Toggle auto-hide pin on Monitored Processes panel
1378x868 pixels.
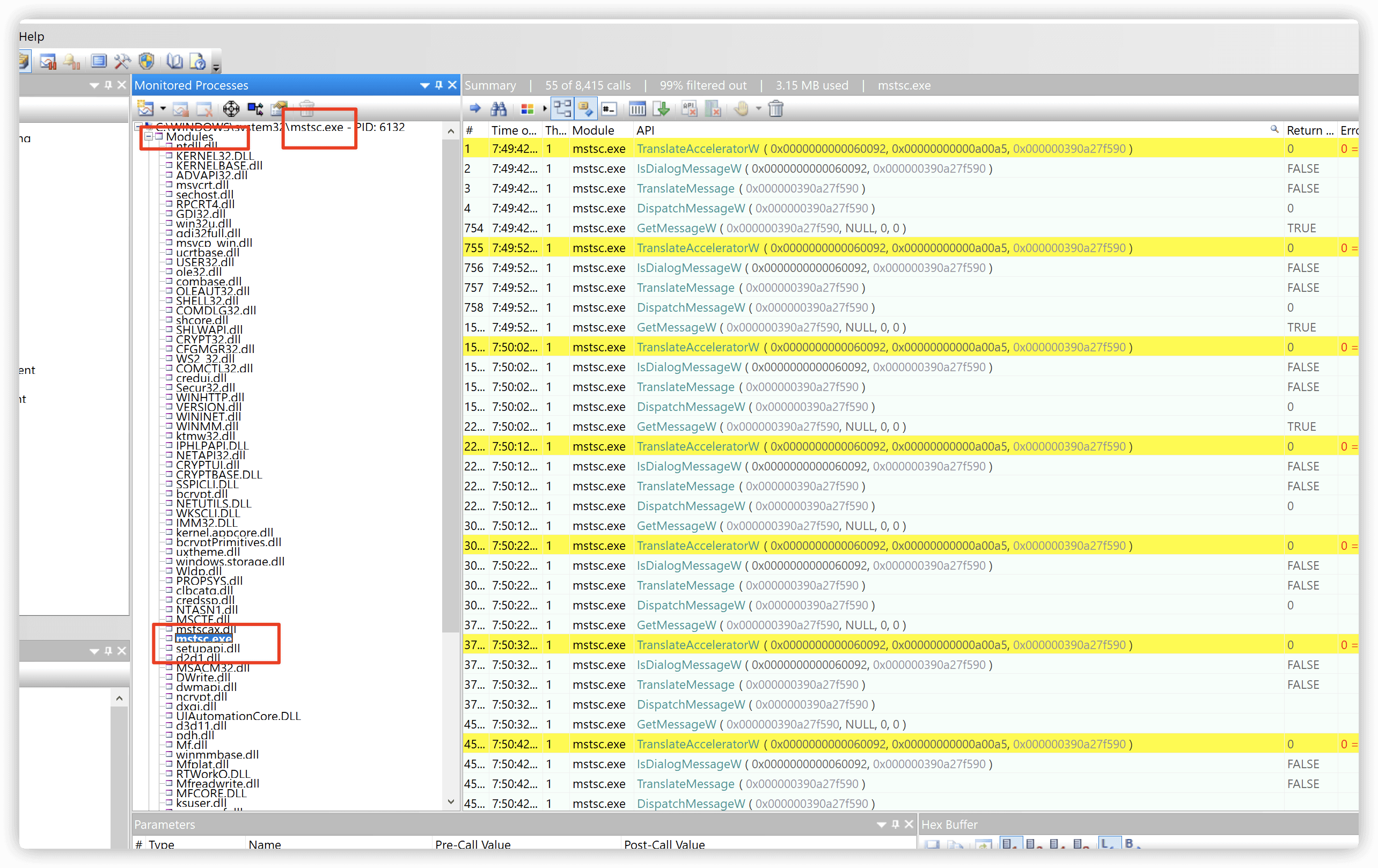tap(439, 85)
